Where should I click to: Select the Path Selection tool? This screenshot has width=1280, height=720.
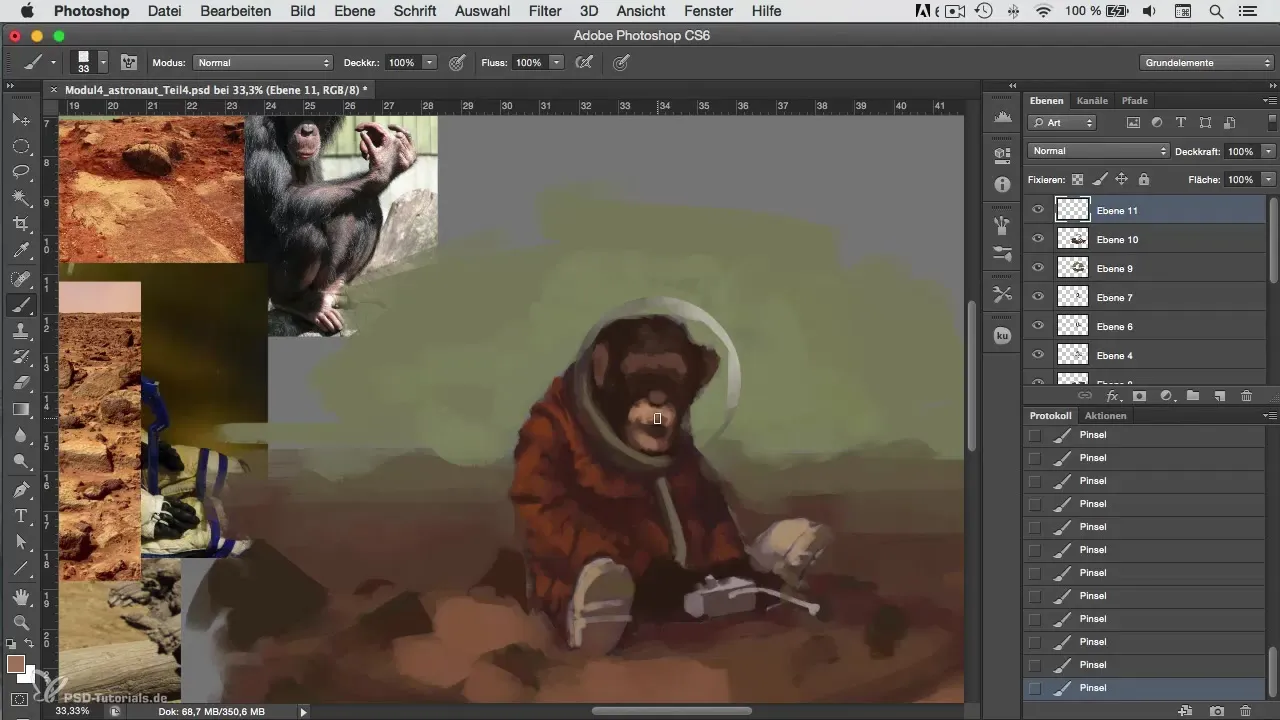20,542
